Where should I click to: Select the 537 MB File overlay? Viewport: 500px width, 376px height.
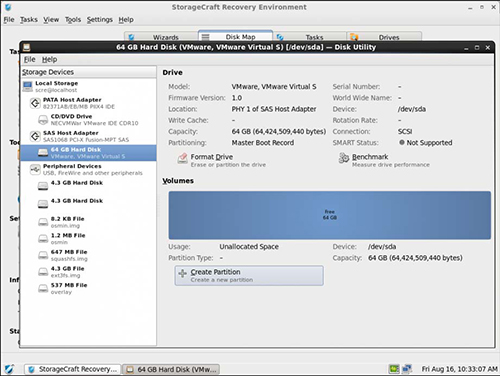coord(88,288)
